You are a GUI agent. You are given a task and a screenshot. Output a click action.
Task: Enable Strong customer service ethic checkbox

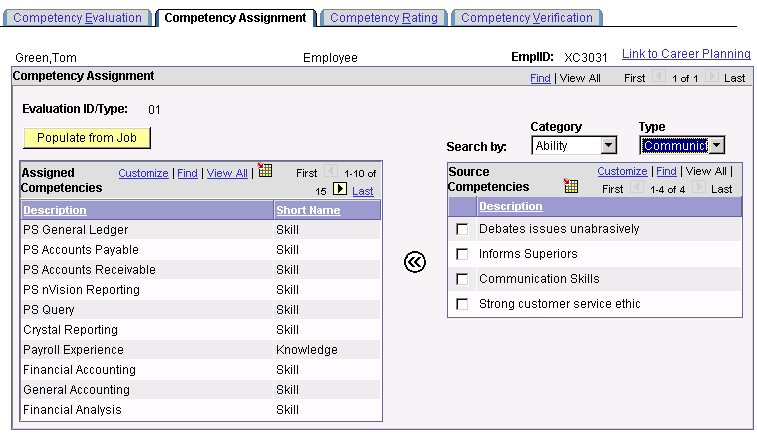[462, 304]
